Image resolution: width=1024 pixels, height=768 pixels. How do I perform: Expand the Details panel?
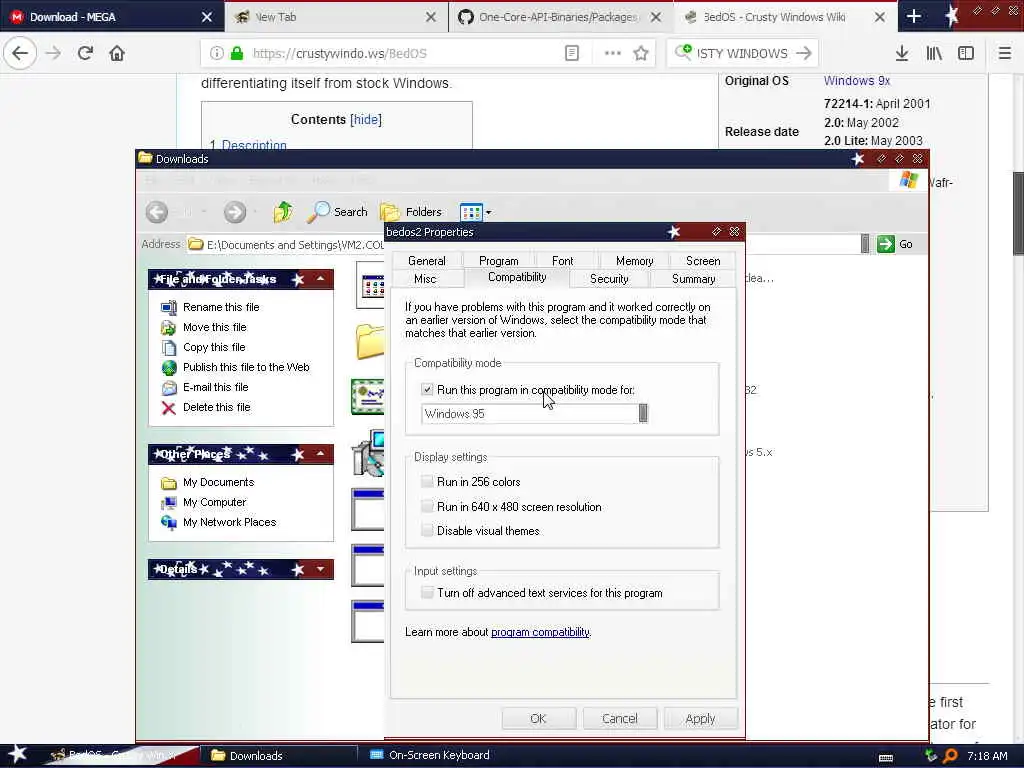click(320, 569)
